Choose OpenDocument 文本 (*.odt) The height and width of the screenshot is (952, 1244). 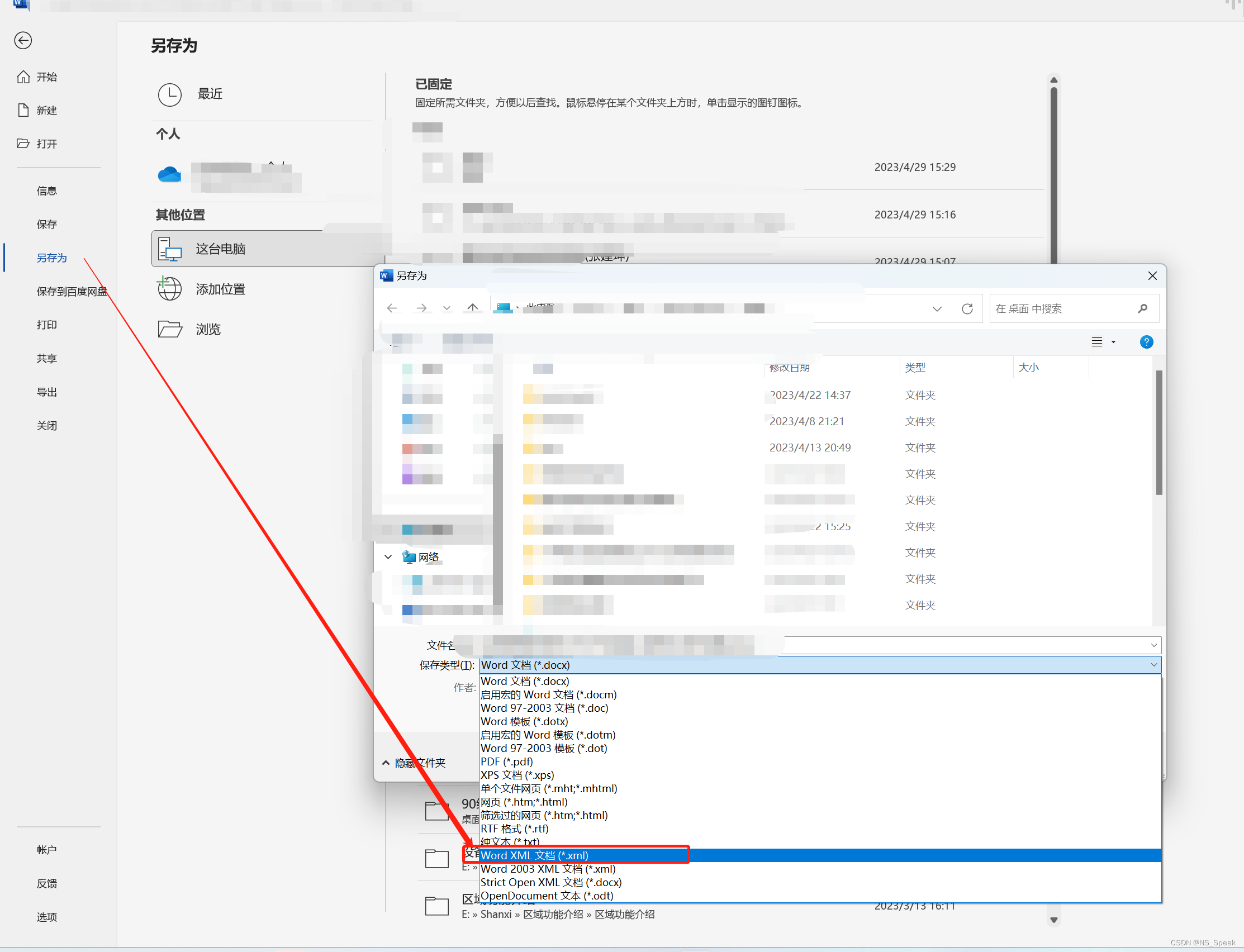point(819,896)
